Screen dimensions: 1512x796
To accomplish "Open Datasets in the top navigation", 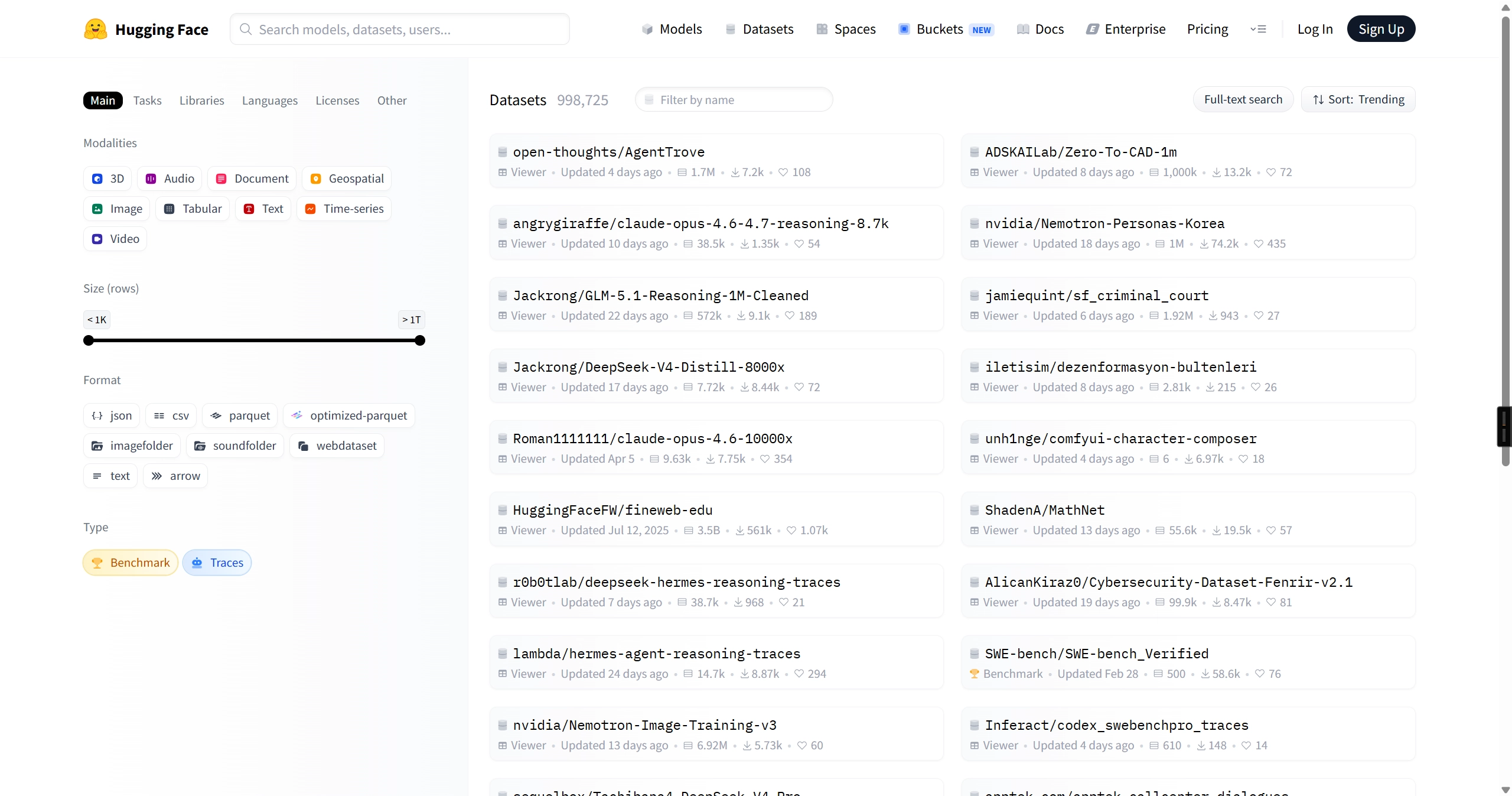I will tap(760, 29).
